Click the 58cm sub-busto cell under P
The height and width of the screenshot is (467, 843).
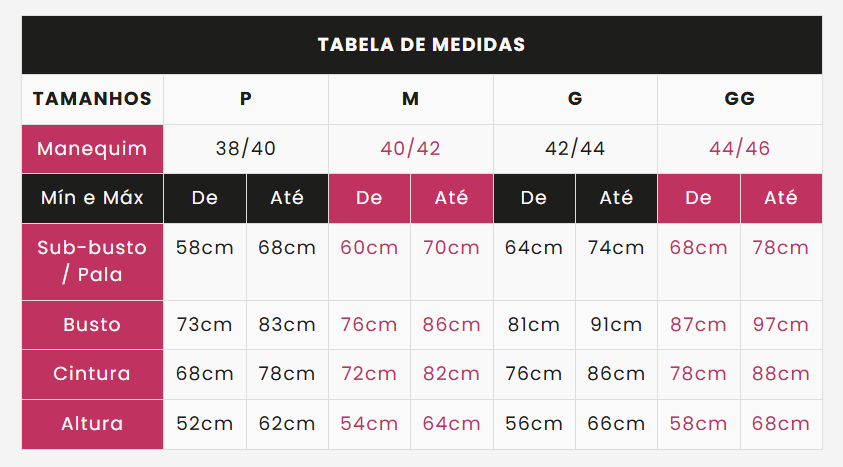click(205, 262)
